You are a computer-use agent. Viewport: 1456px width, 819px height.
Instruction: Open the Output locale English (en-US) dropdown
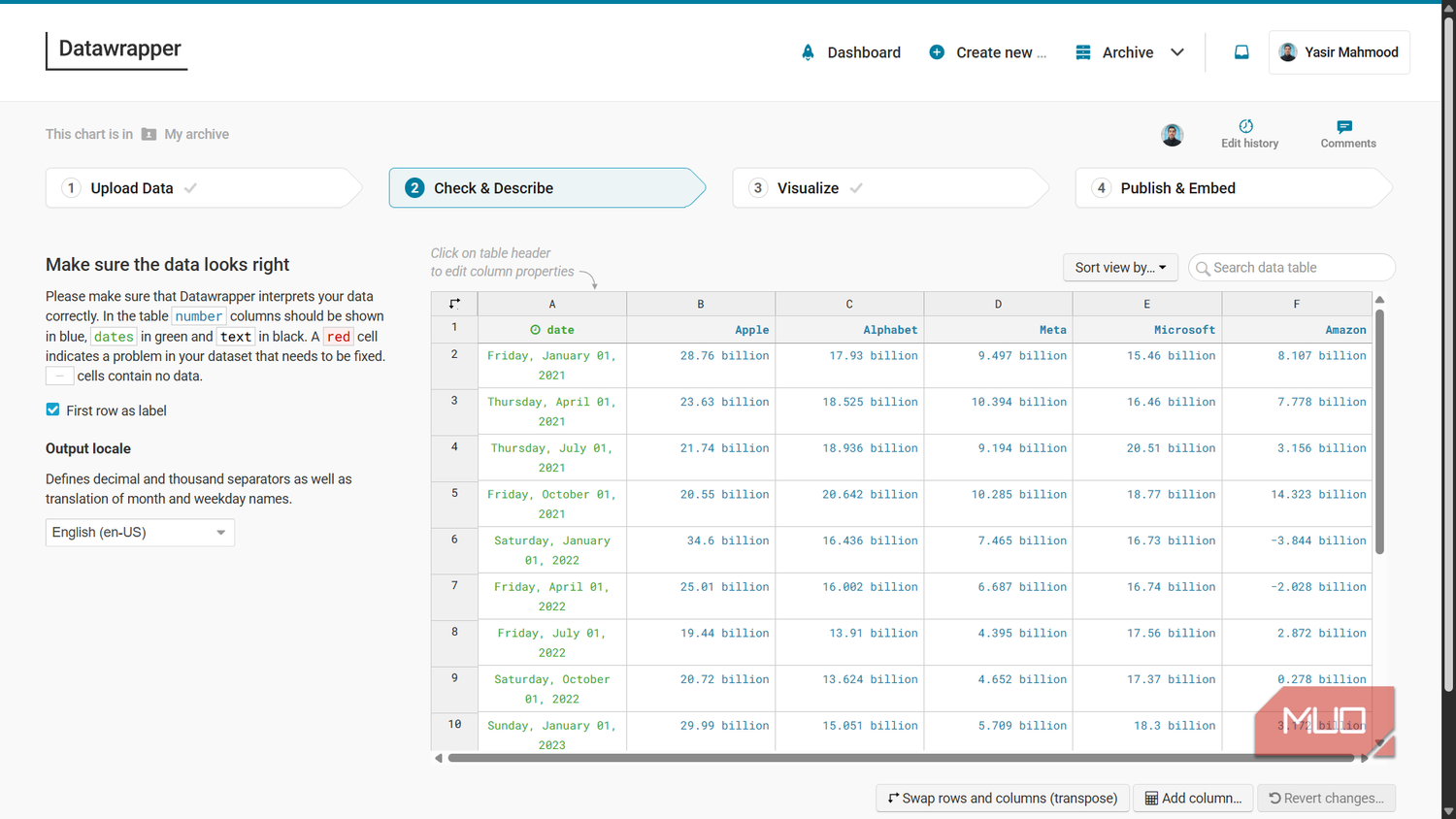[x=140, y=533]
